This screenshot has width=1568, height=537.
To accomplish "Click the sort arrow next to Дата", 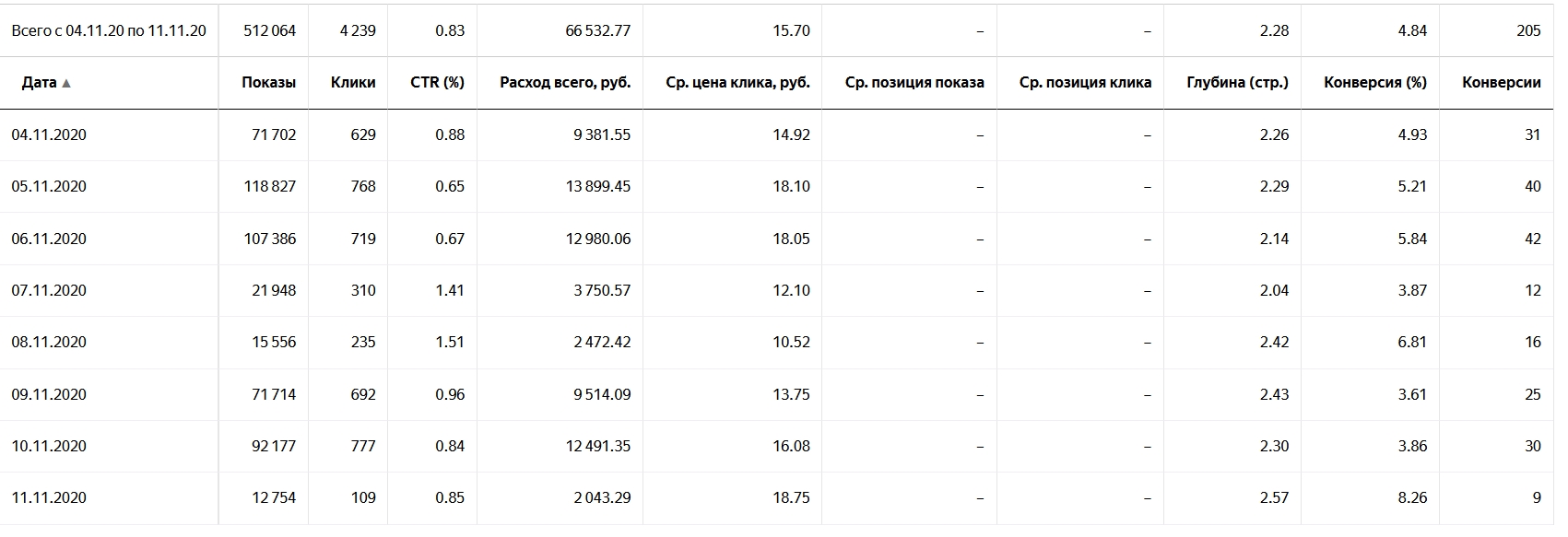I will (x=66, y=83).
